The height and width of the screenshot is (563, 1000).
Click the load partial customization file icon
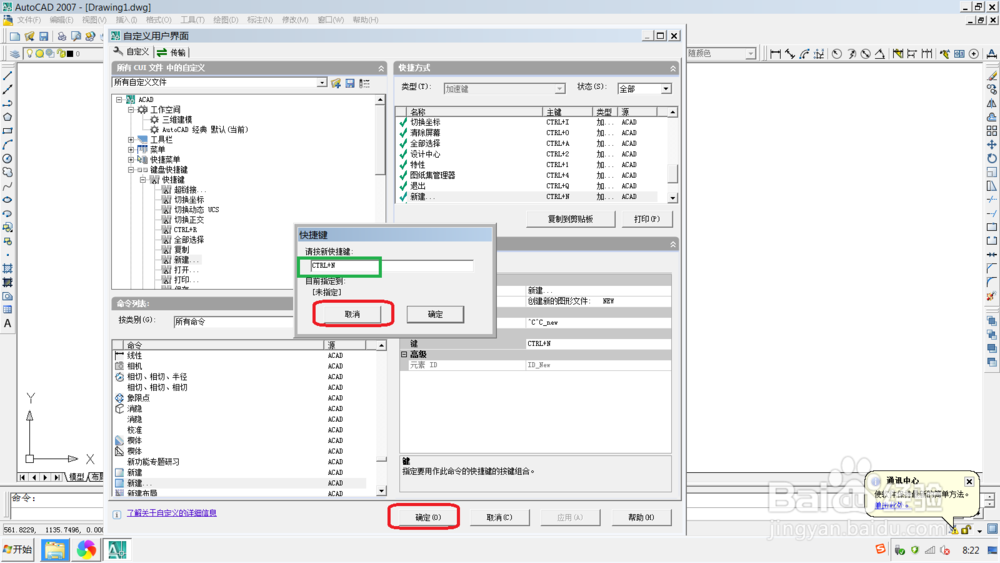coord(336,83)
